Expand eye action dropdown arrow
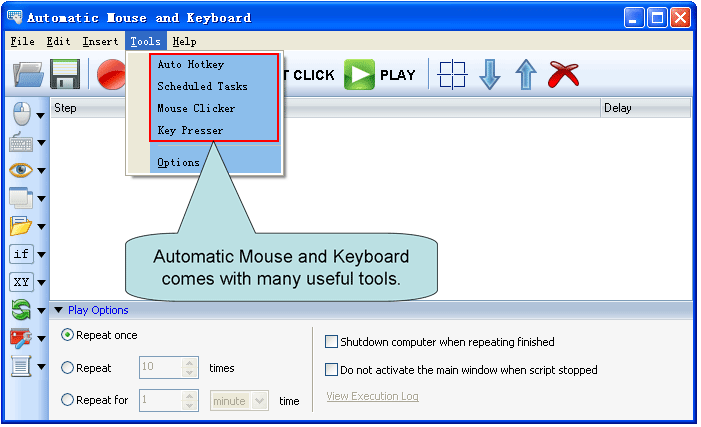 (x=42, y=171)
